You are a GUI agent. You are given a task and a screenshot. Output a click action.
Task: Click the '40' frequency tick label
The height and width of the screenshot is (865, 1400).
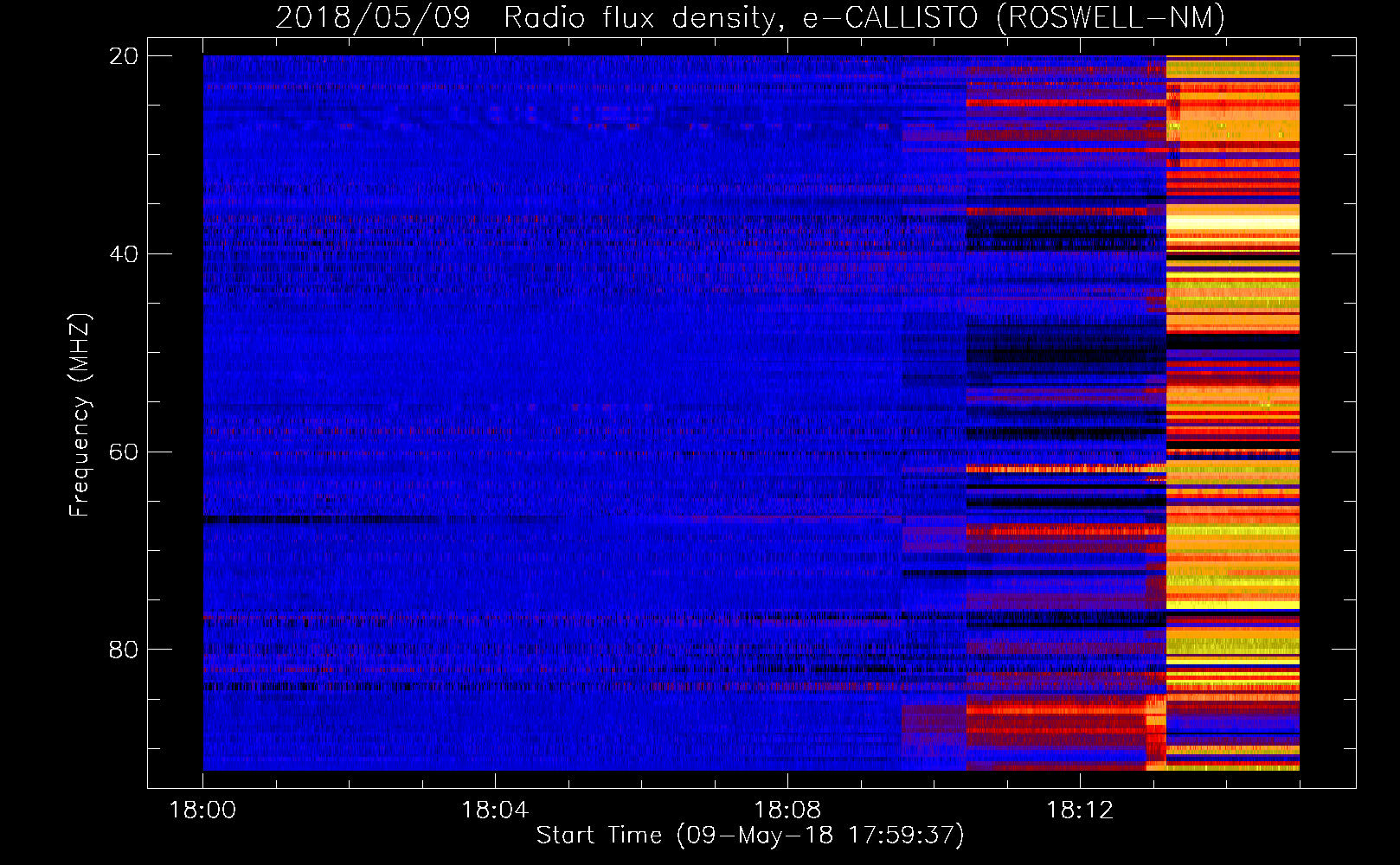pos(124,254)
